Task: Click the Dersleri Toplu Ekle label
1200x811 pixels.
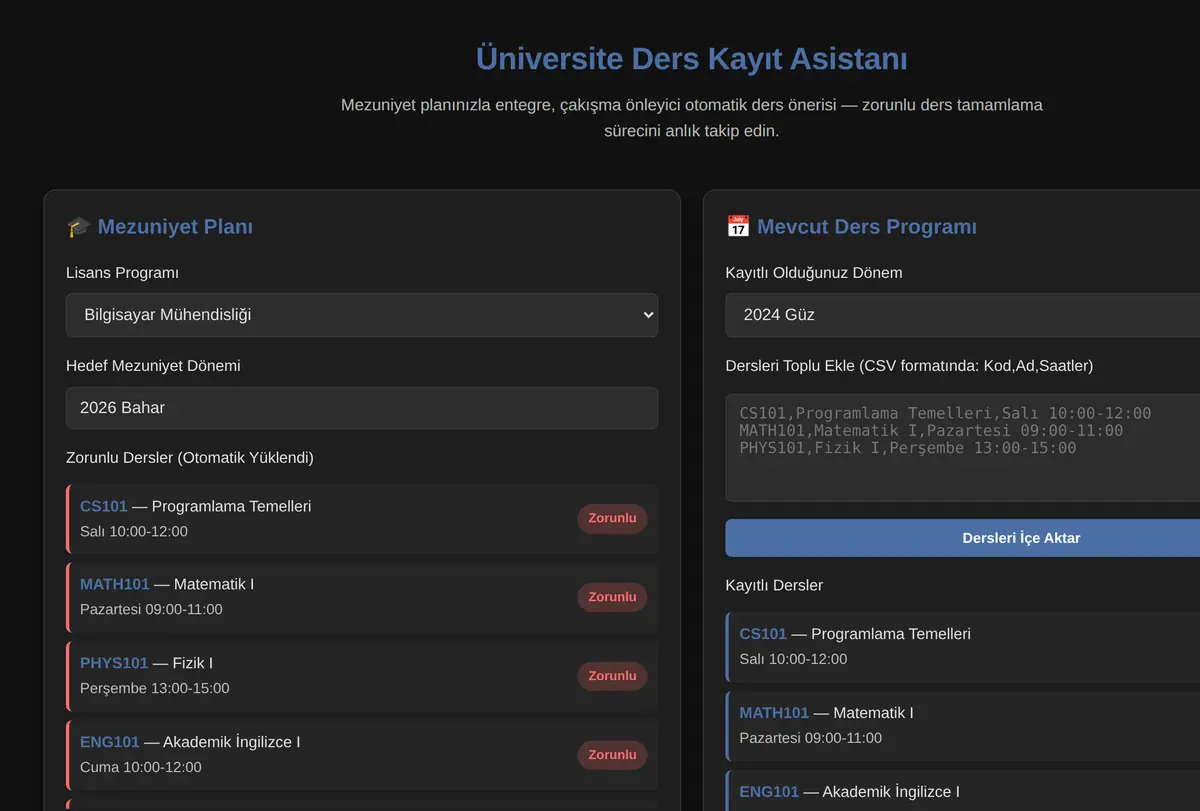Action: 909,366
